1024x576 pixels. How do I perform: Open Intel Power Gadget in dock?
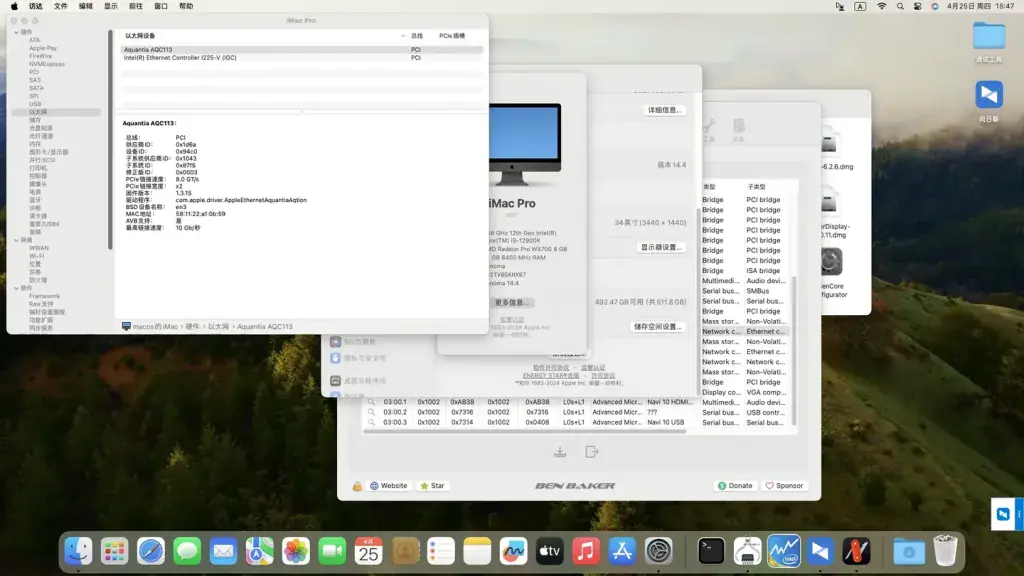point(784,552)
